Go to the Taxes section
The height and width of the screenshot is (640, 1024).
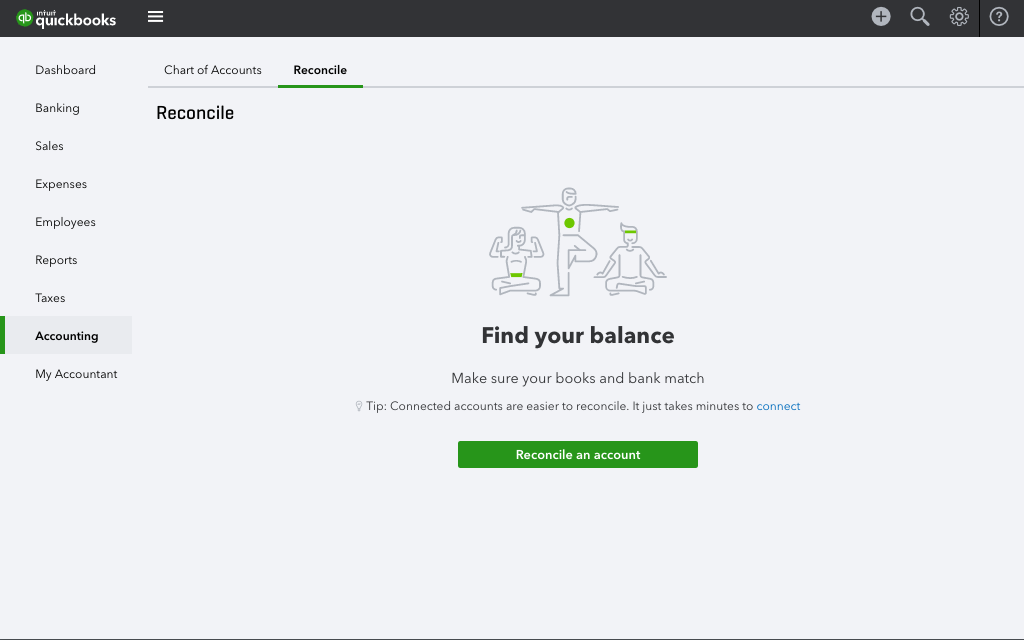tap(50, 298)
